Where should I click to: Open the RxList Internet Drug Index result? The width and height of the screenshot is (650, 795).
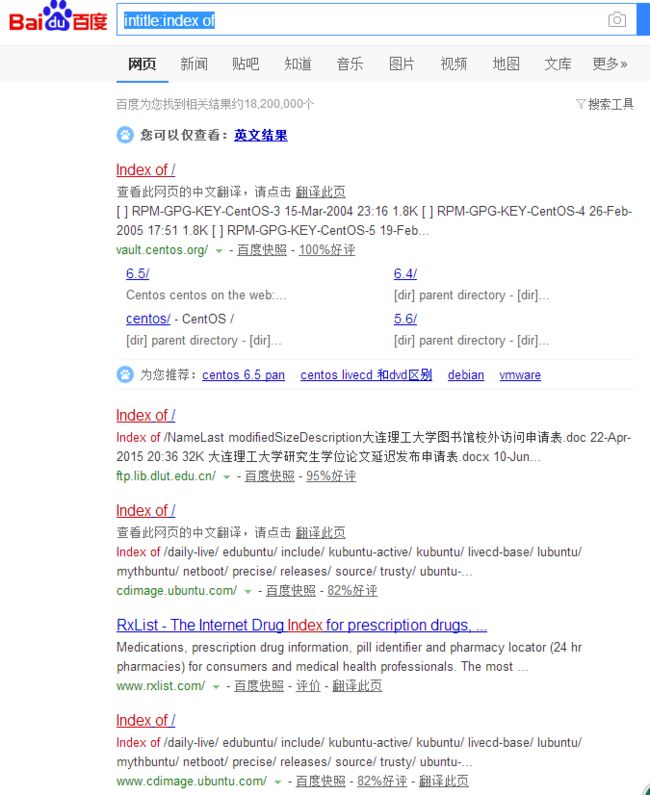click(302, 625)
